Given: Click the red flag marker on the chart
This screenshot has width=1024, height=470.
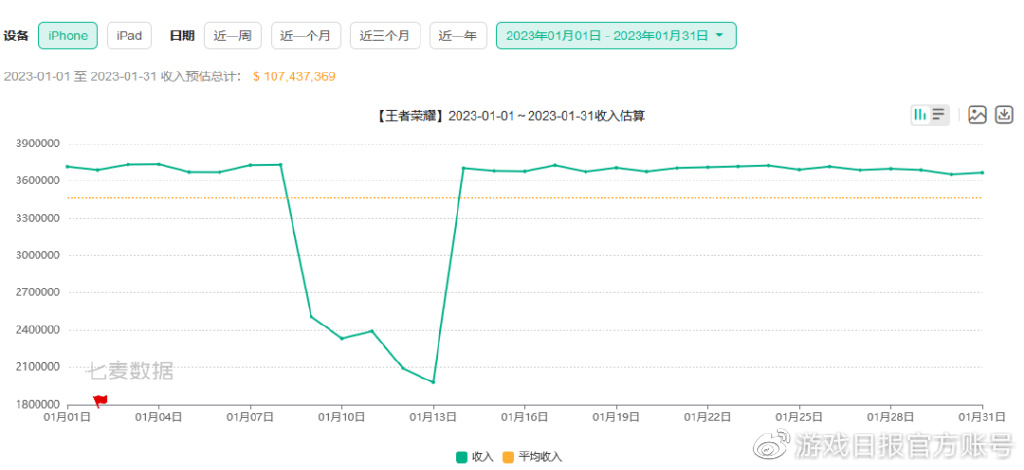Looking at the screenshot, I should (x=100, y=401).
